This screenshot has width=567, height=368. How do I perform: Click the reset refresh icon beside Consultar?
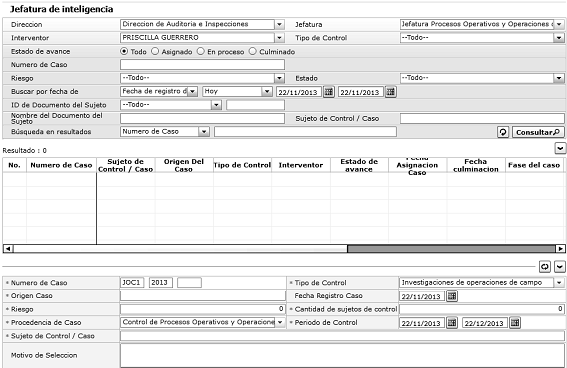click(x=503, y=132)
